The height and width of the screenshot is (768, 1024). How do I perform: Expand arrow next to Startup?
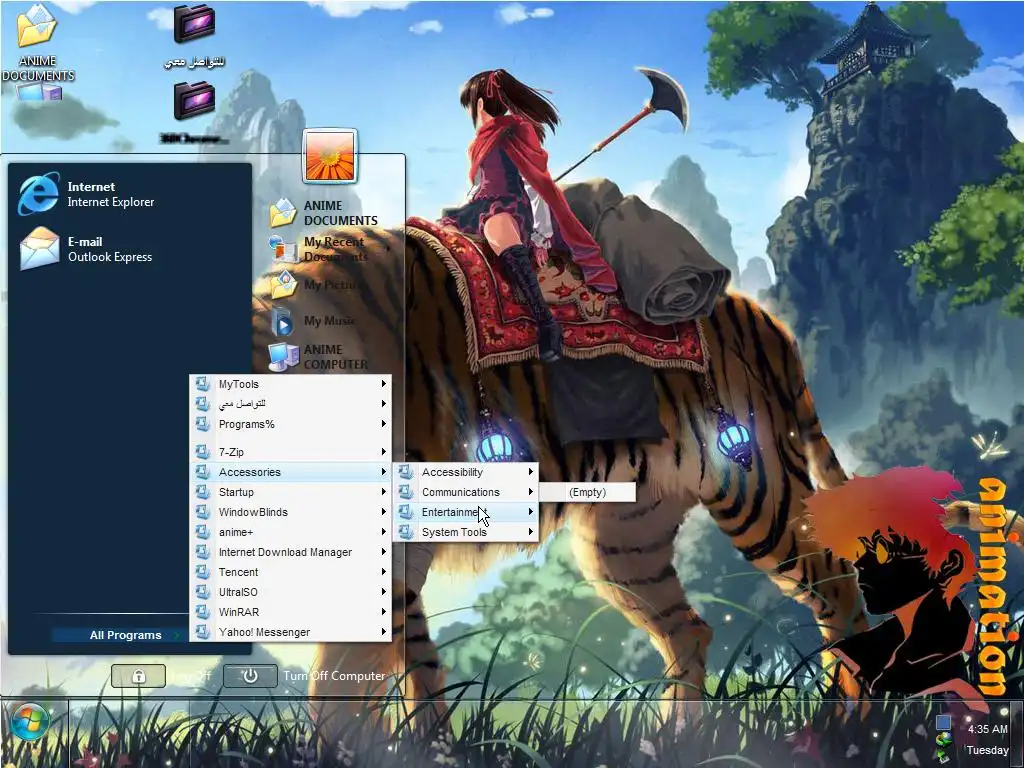tap(383, 492)
